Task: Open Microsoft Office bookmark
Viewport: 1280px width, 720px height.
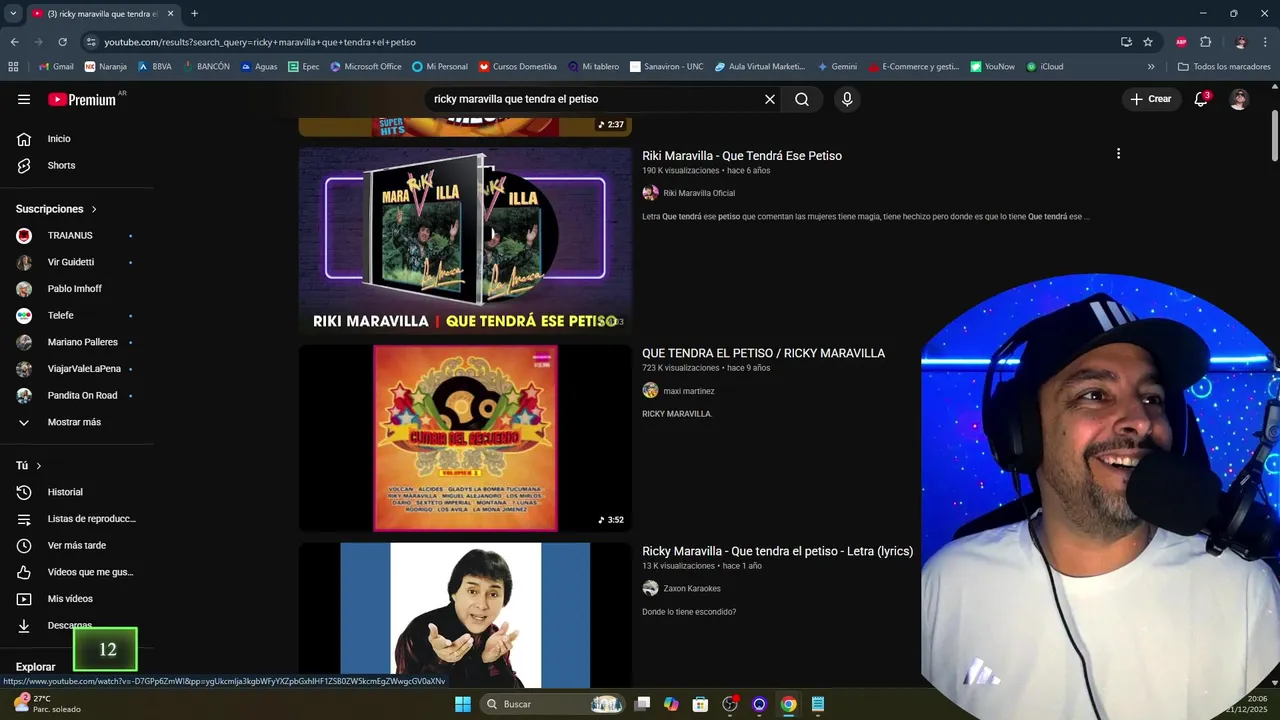Action: pyautogui.click(x=365, y=67)
